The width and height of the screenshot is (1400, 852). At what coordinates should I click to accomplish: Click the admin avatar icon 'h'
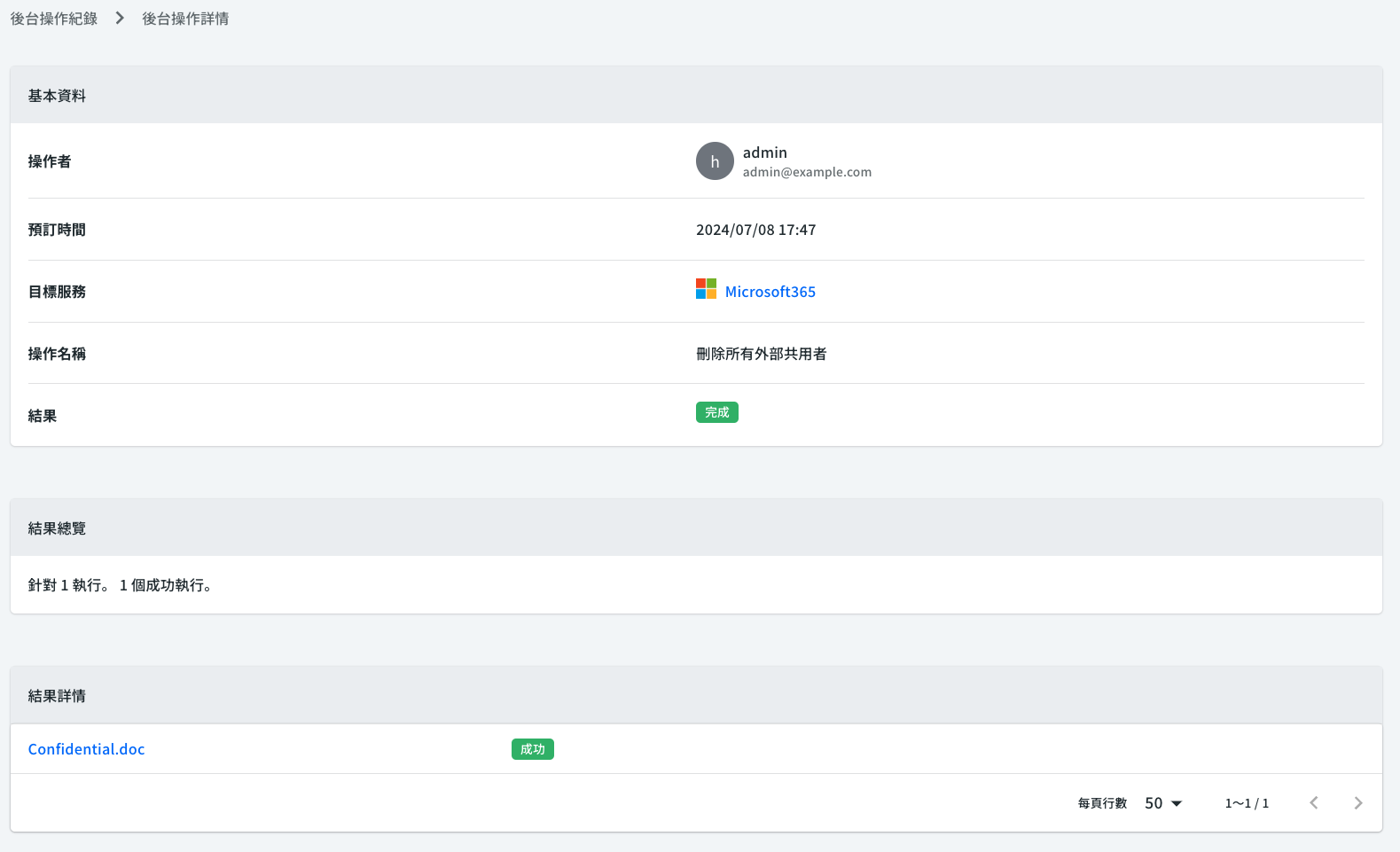[715, 161]
